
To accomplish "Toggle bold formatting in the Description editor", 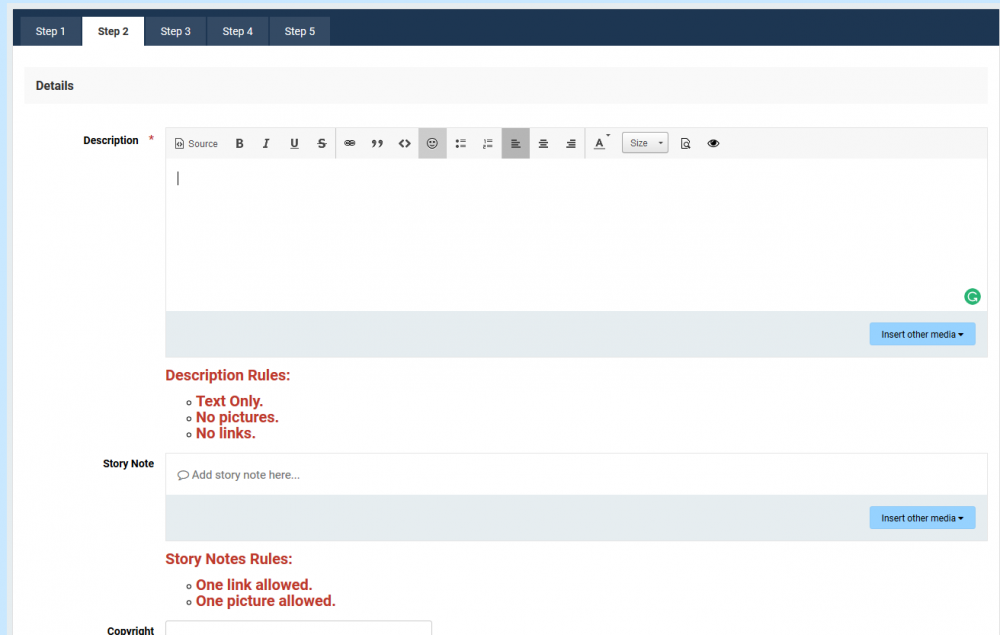I will [239, 143].
